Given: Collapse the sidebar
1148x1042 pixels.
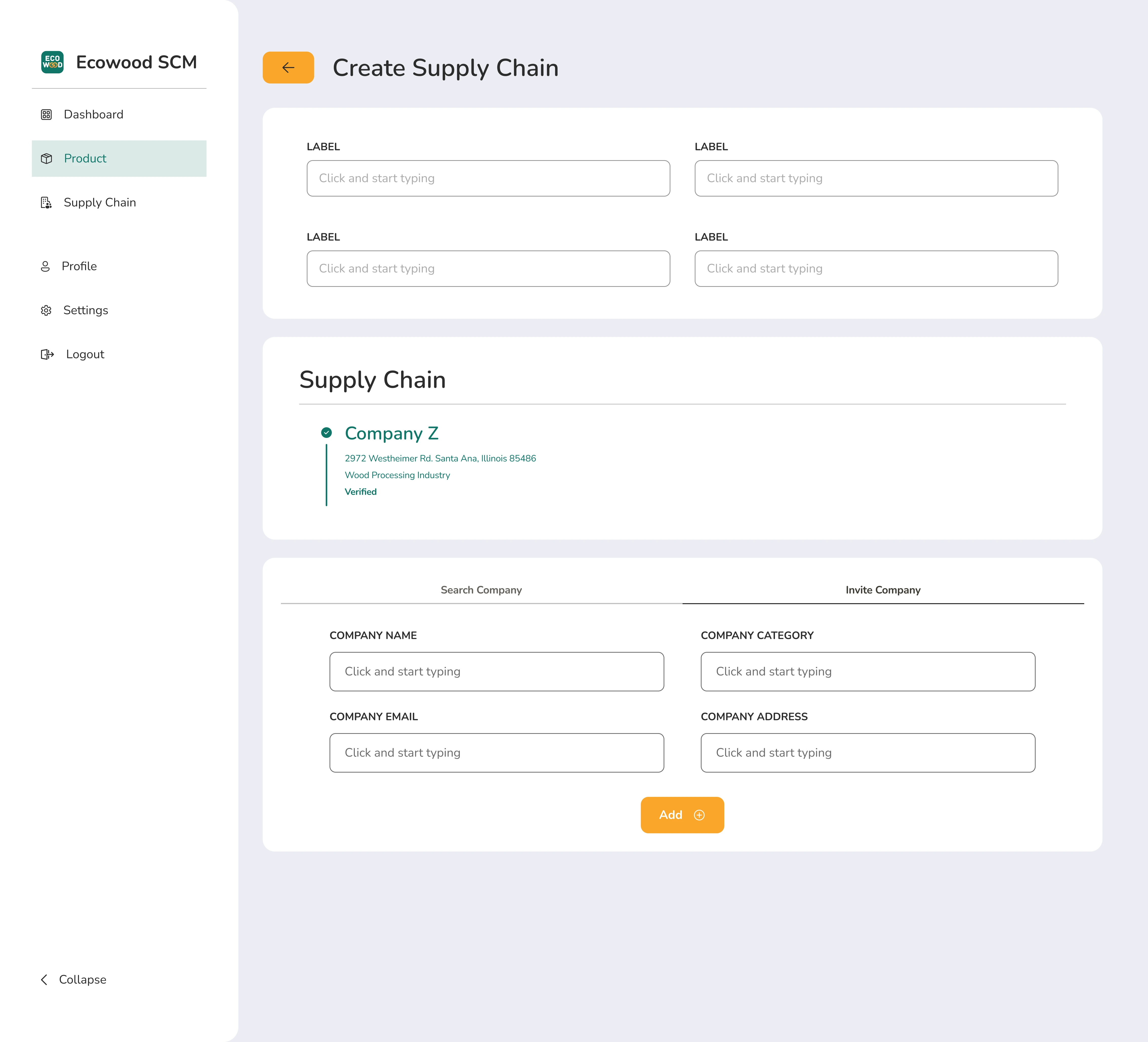Looking at the screenshot, I should pos(73,980).
